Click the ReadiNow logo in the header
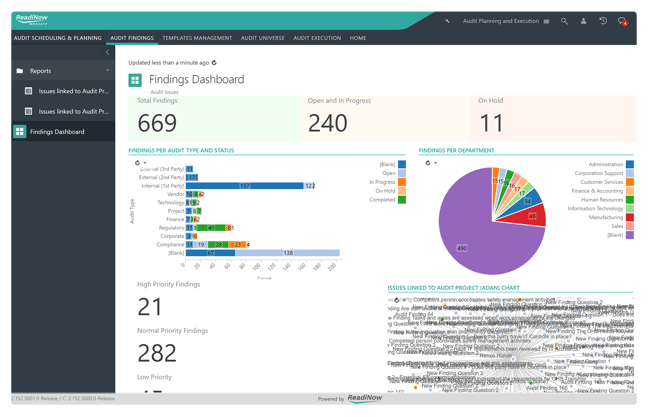 (32, 19)
